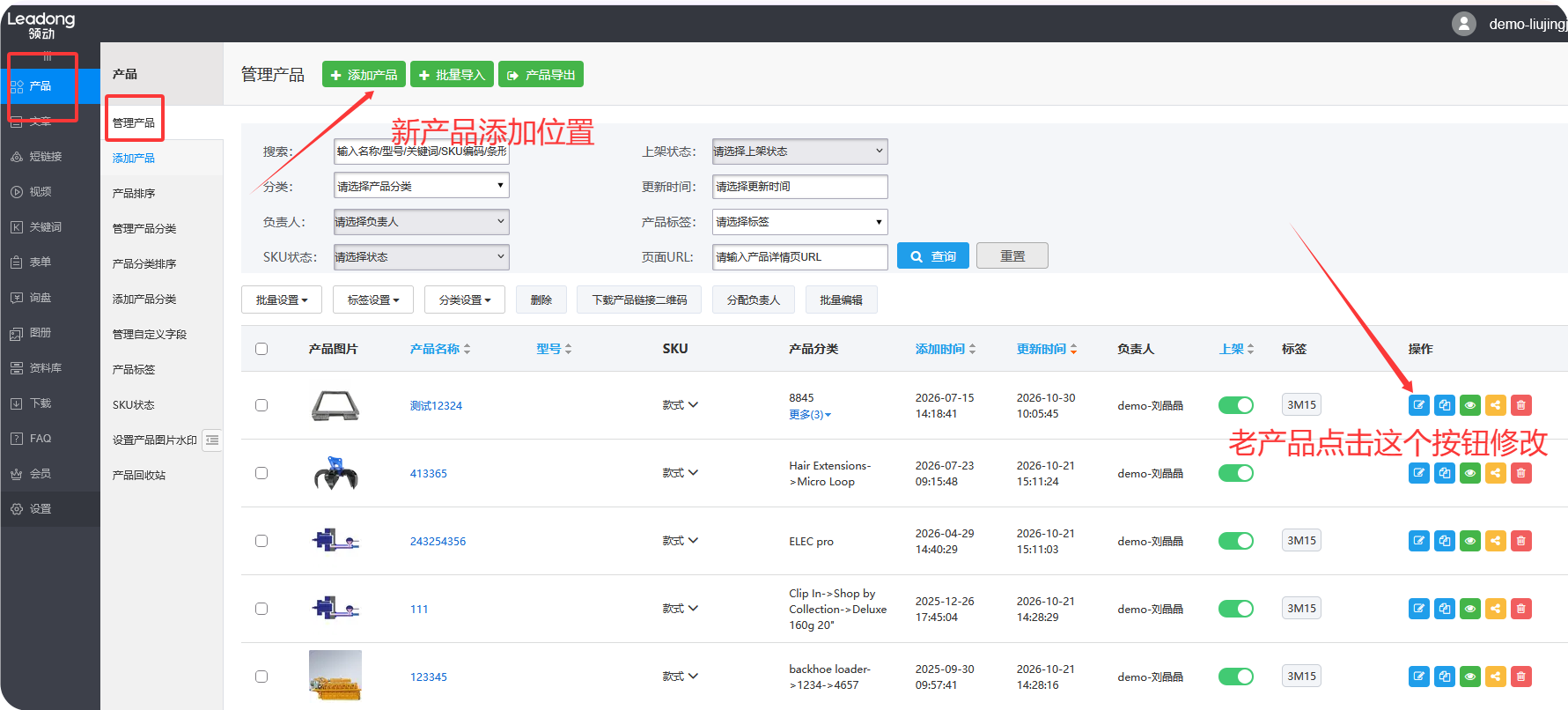This screenshot has height=710, width=1568.
Task: Select 管理产品分类 in the submenu
Action: pos(144,229)
